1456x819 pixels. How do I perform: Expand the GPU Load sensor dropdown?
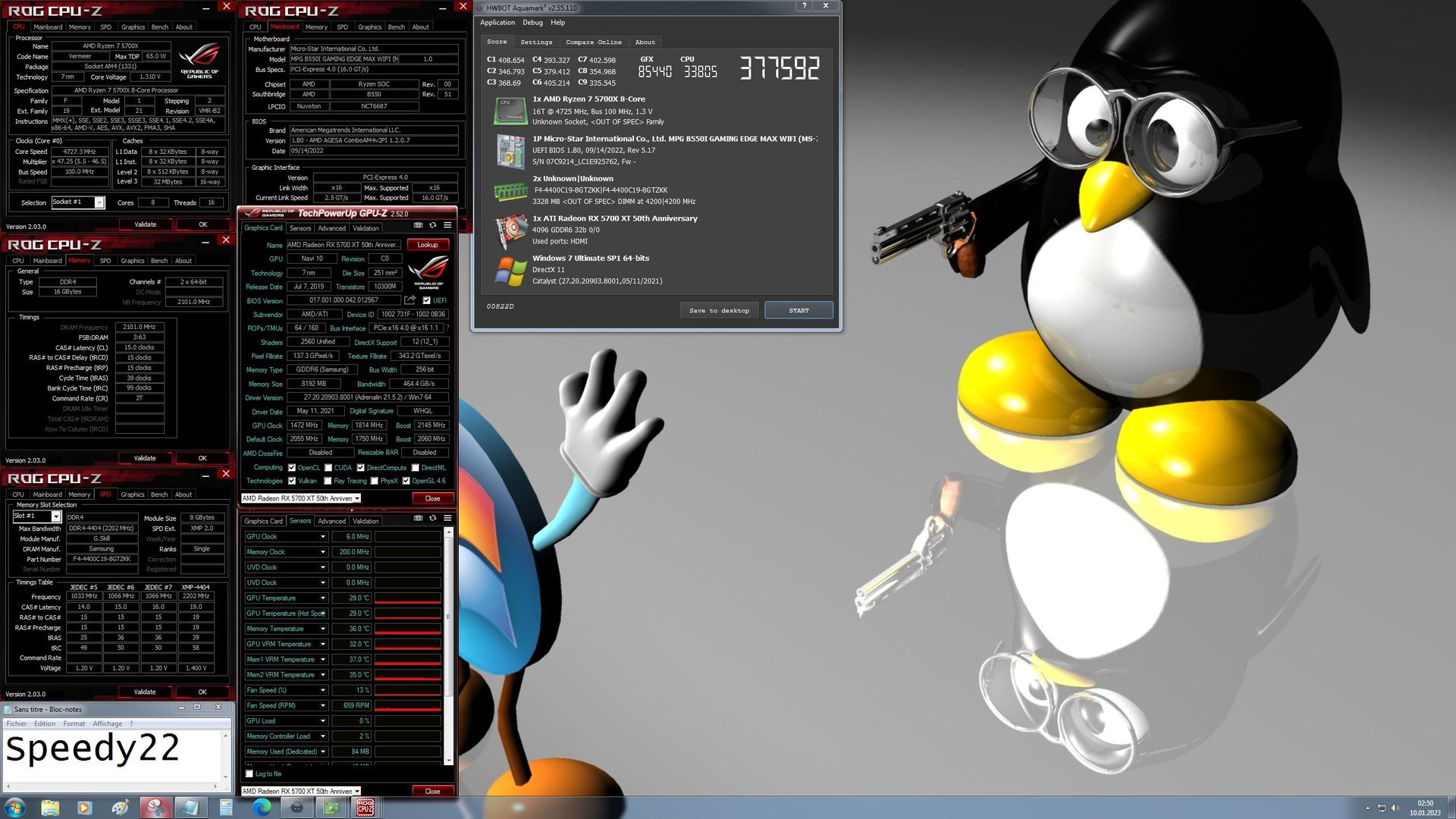coord(322,721)
